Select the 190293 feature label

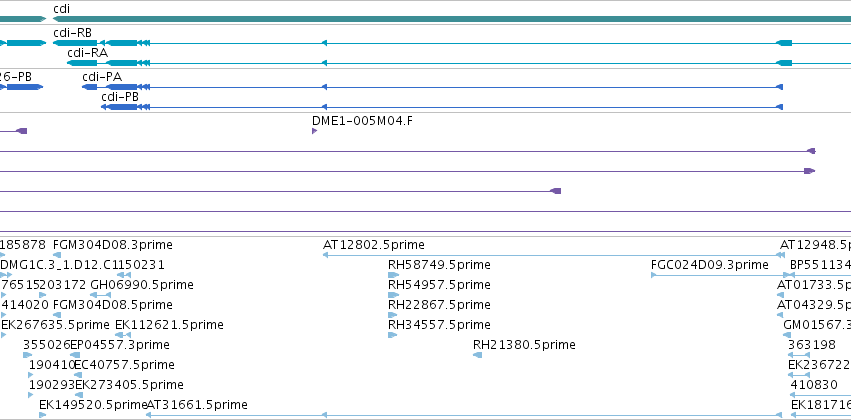coord(52,385)
